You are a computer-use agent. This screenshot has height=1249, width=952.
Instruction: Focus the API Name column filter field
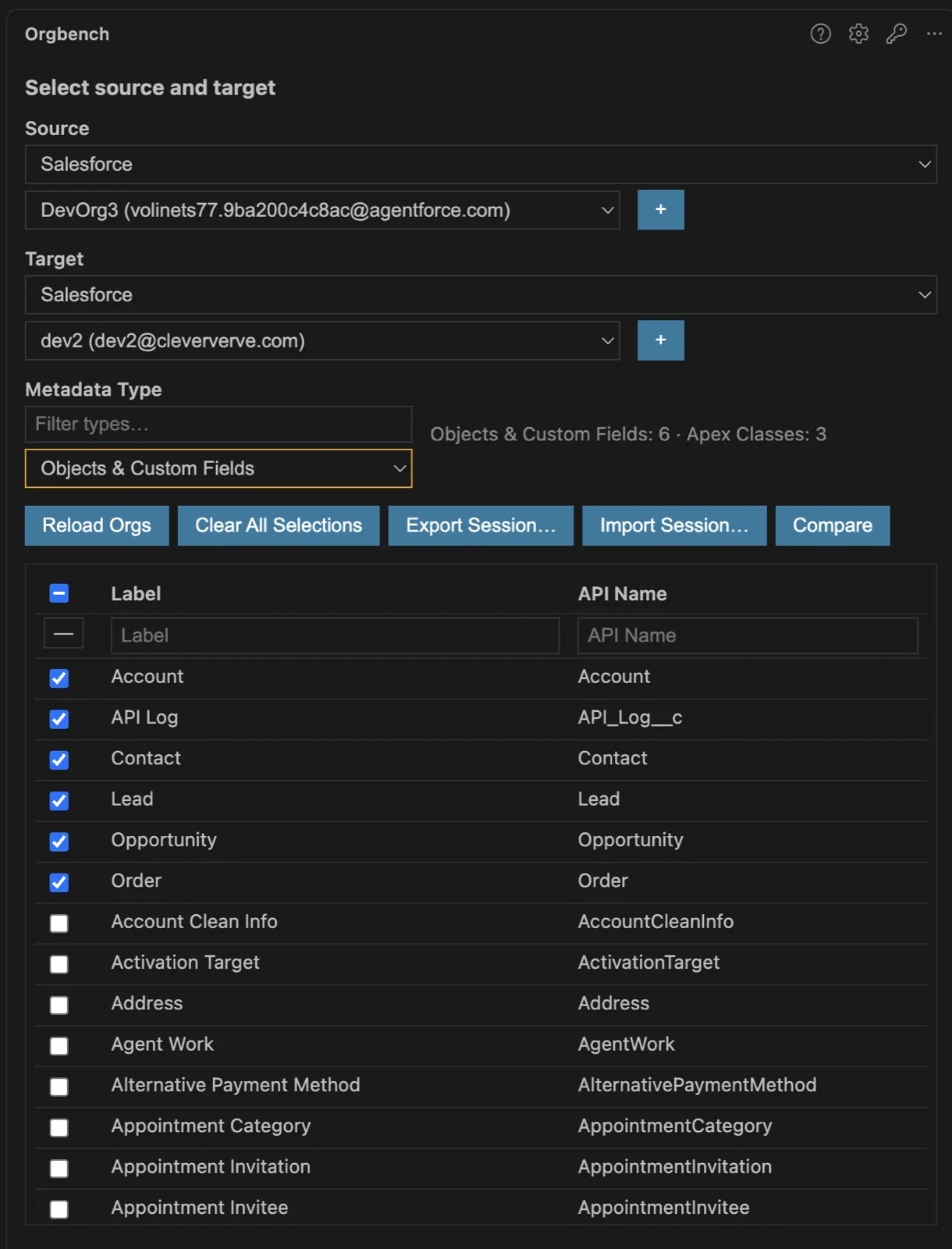tap(748, 635)
